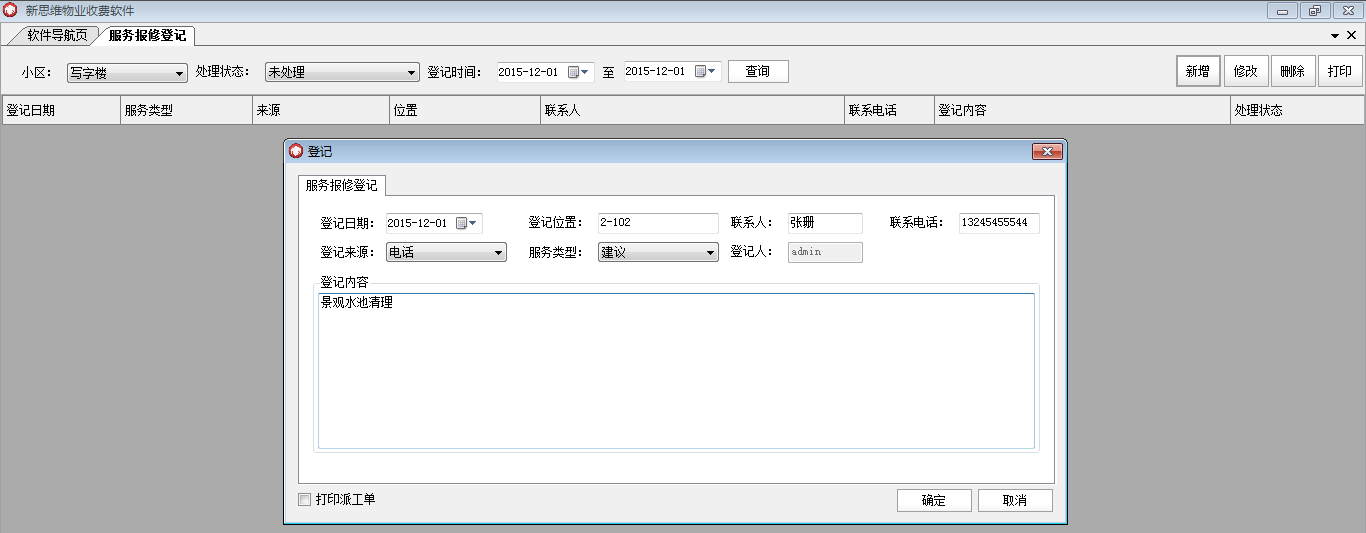Close the 登记 dialog with red X
The image size is (1366, 533).
tap(1046, 151)
